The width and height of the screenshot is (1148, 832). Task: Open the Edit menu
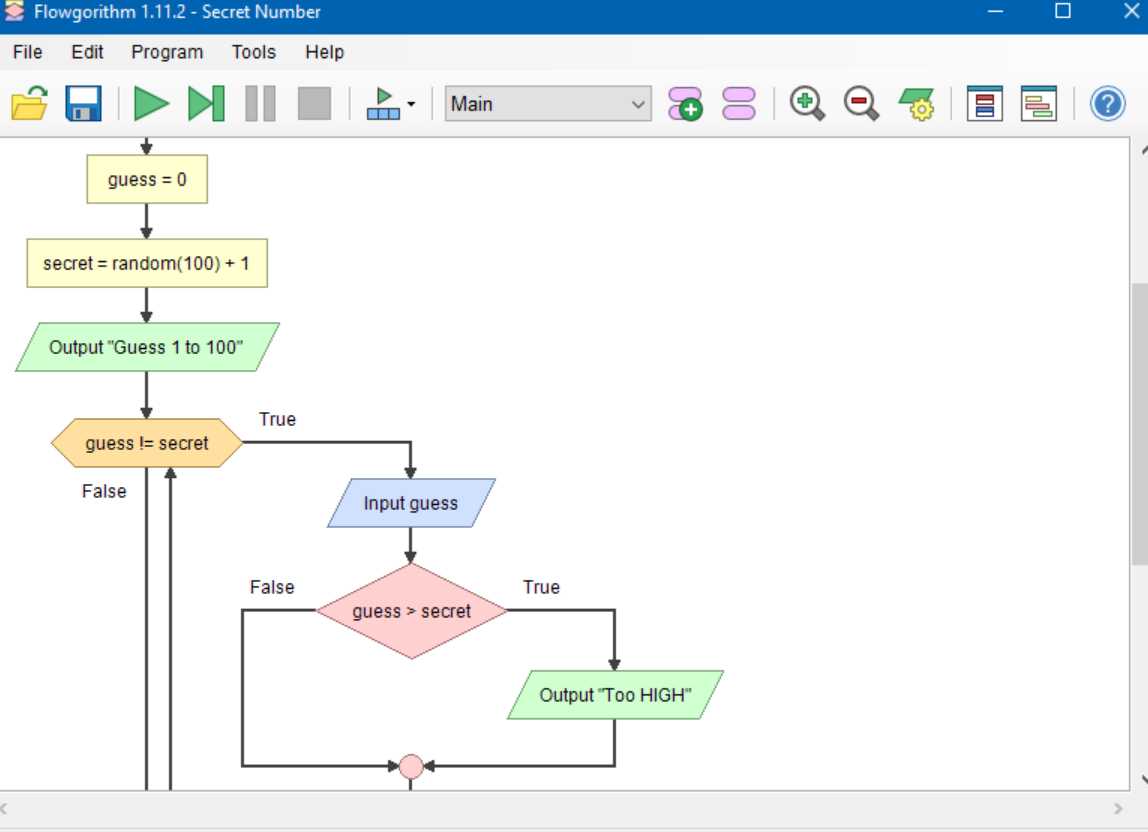[87, 52]
